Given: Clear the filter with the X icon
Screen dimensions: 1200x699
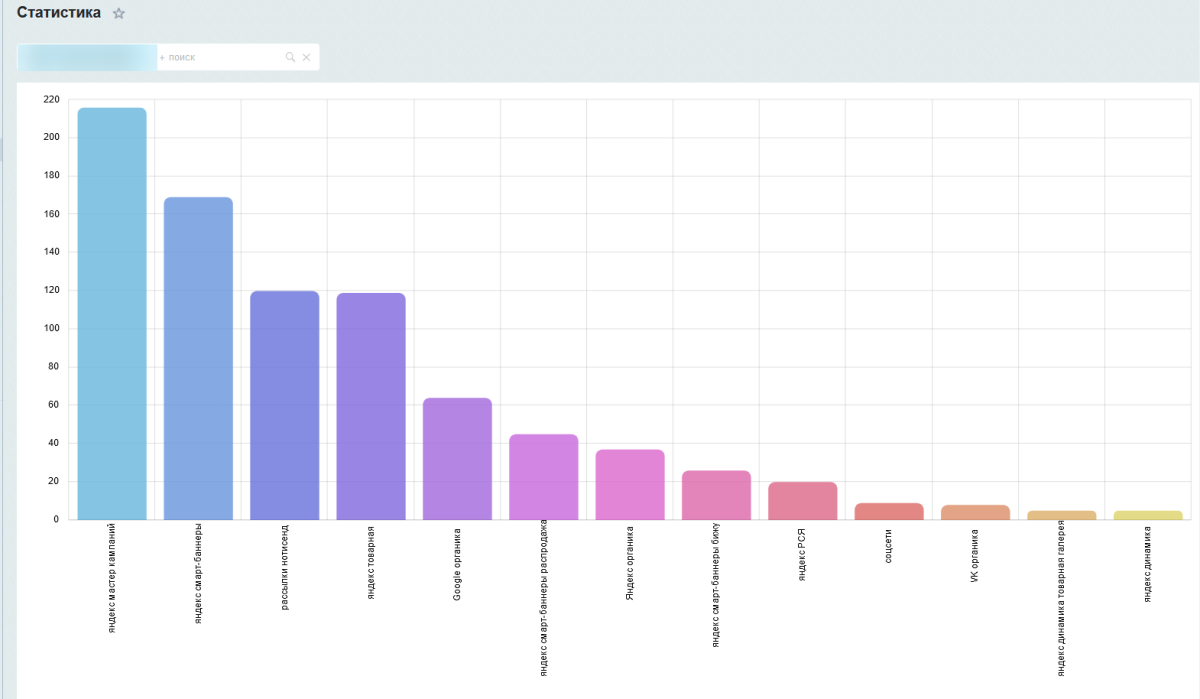Looking at the screenshot, I should tap(306, 58).
